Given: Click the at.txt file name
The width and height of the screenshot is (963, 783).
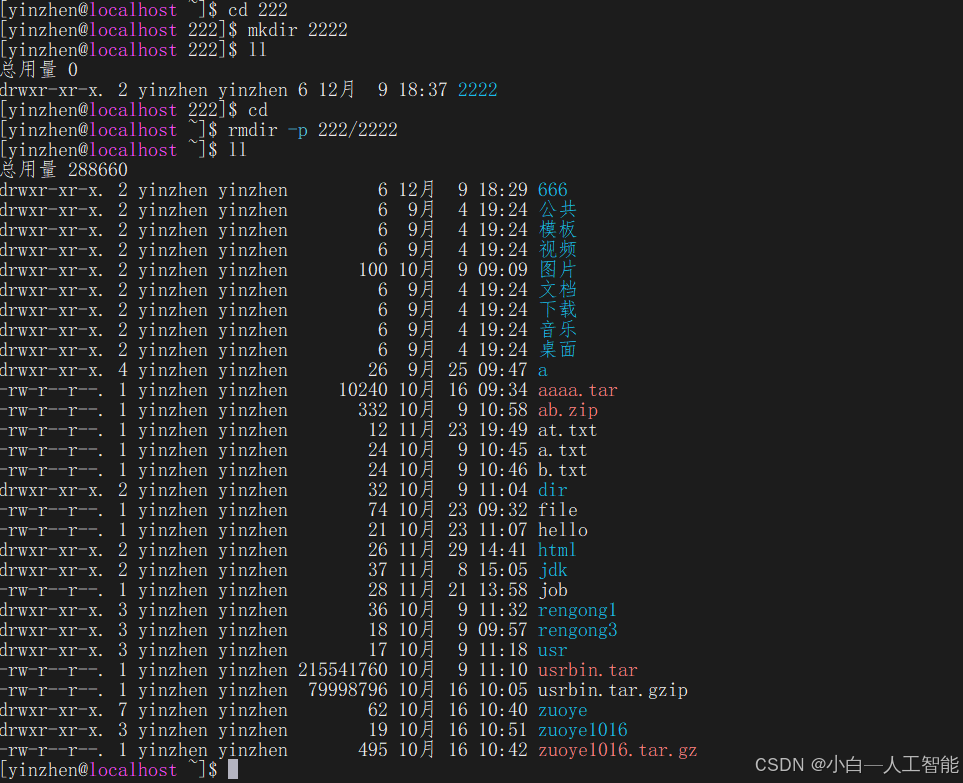Looking at the screenshot, I should tap(567, 430).
